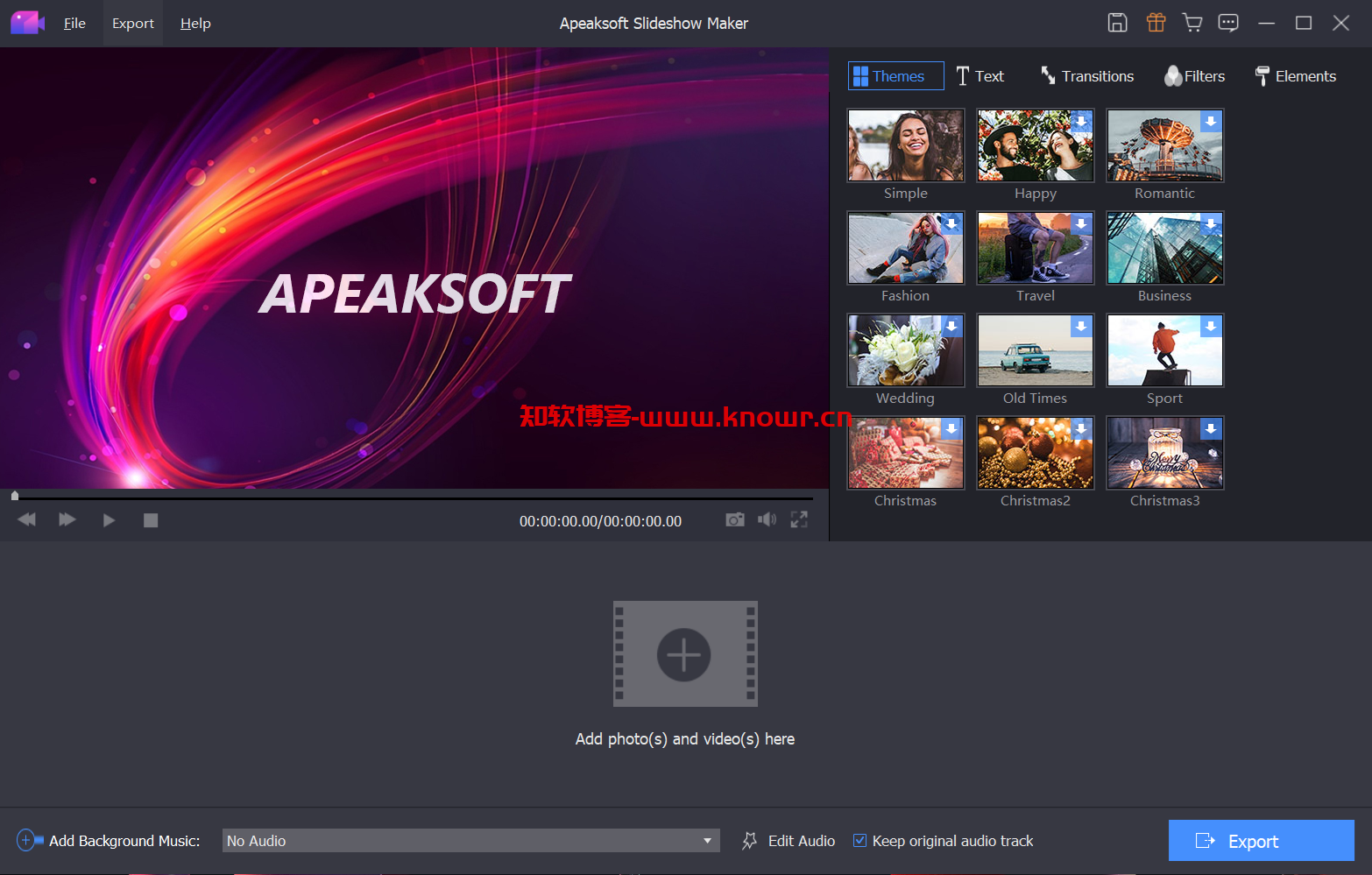Select the Fashion theme thumbnail
The image size is (1372, 875).
pyautogui.click(x=906, y=248)
